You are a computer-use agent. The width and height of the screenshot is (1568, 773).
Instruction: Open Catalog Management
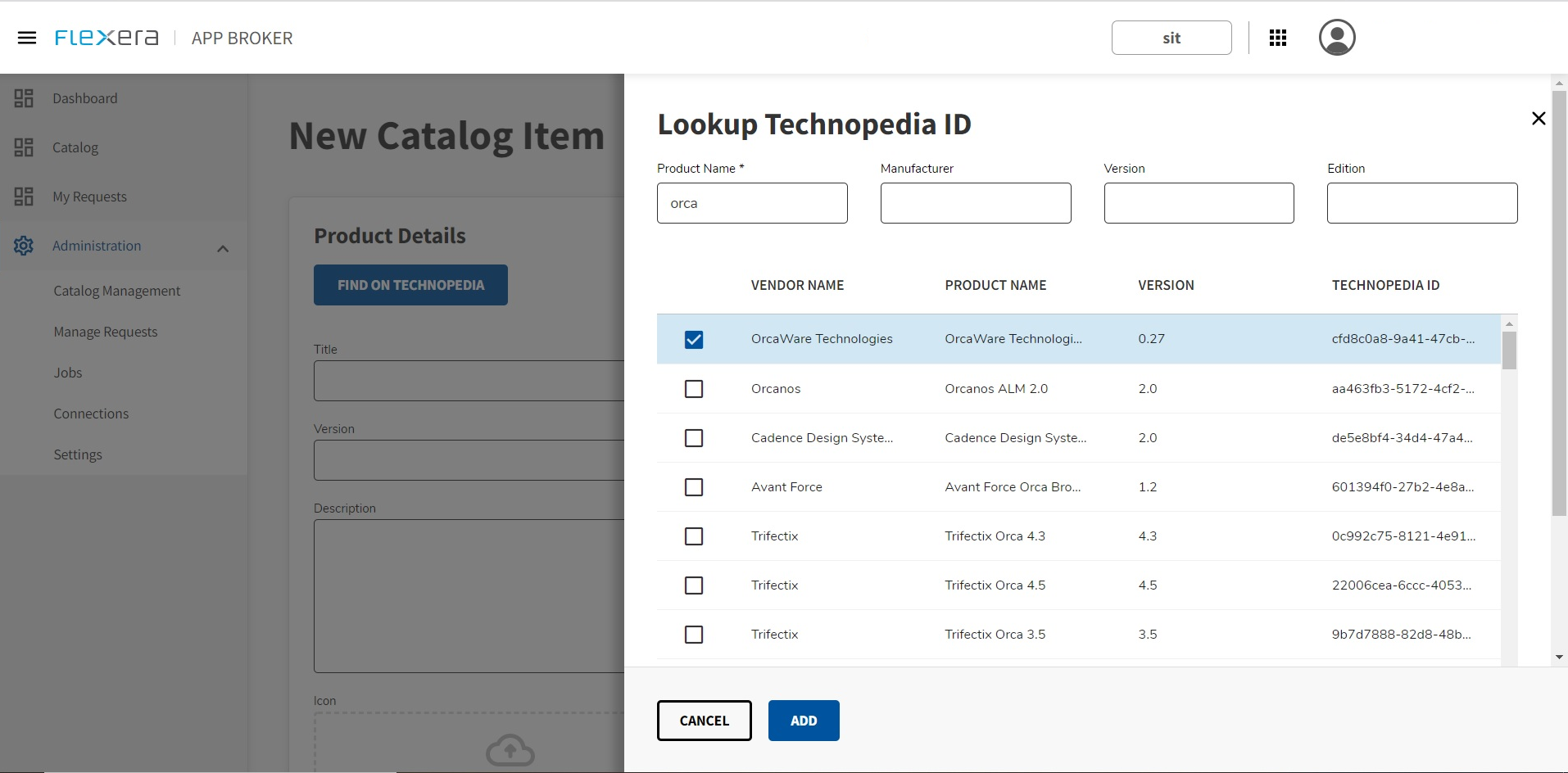[117, 291]
